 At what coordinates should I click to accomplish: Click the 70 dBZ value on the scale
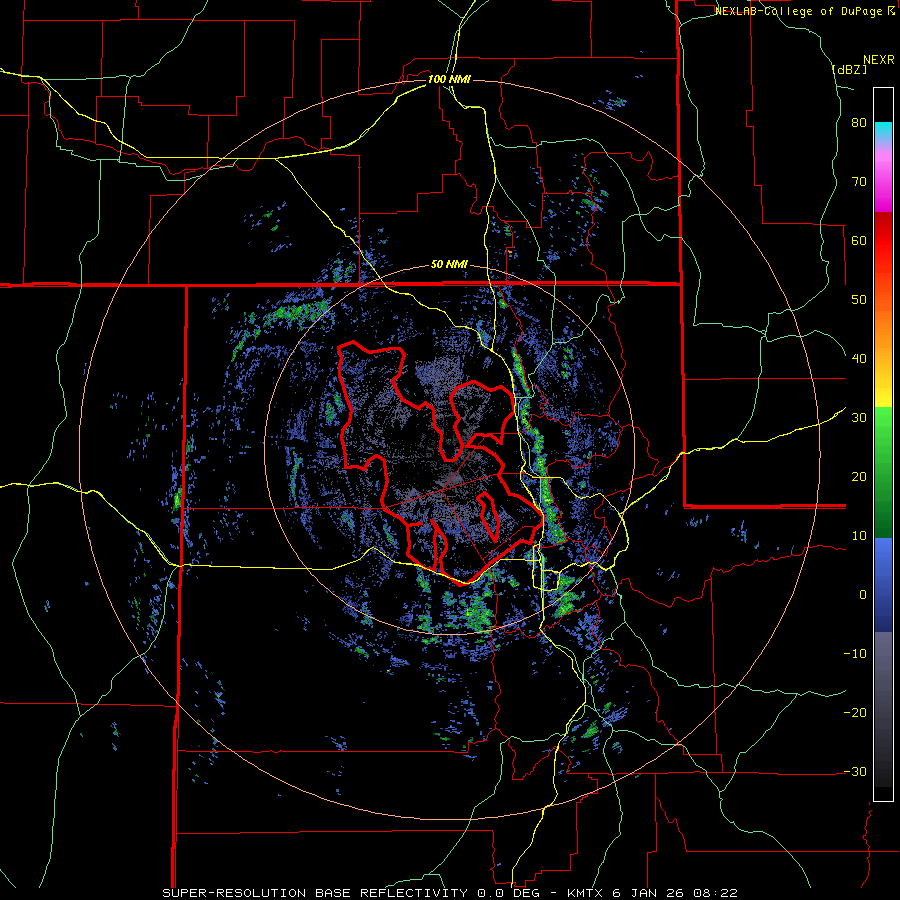coord(859,181)
